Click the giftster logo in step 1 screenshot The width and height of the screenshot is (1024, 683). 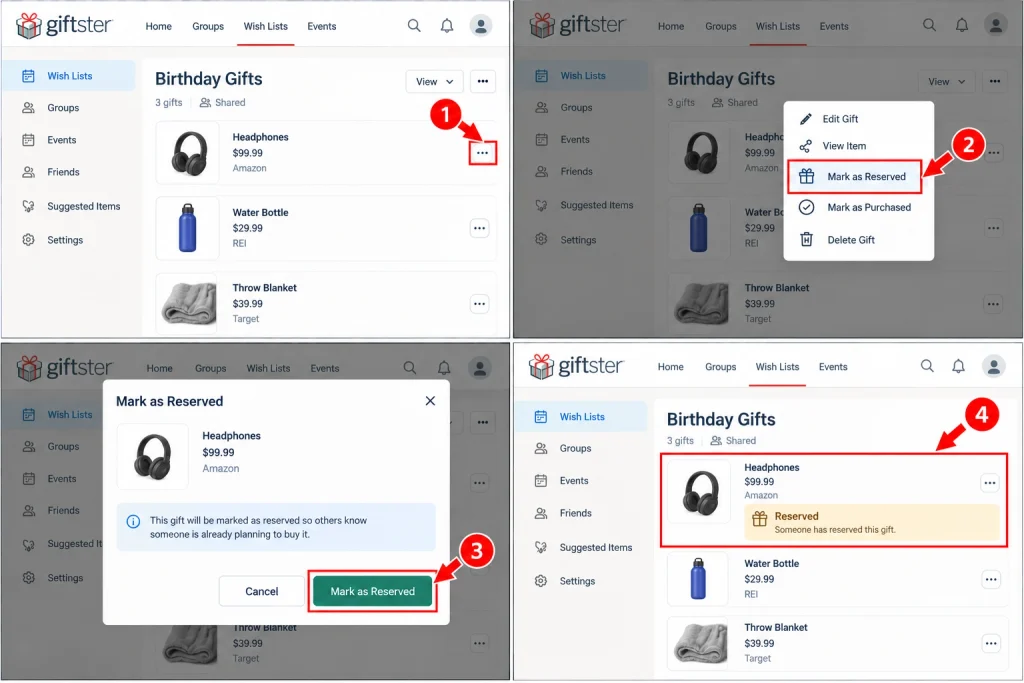coord(64,25)
